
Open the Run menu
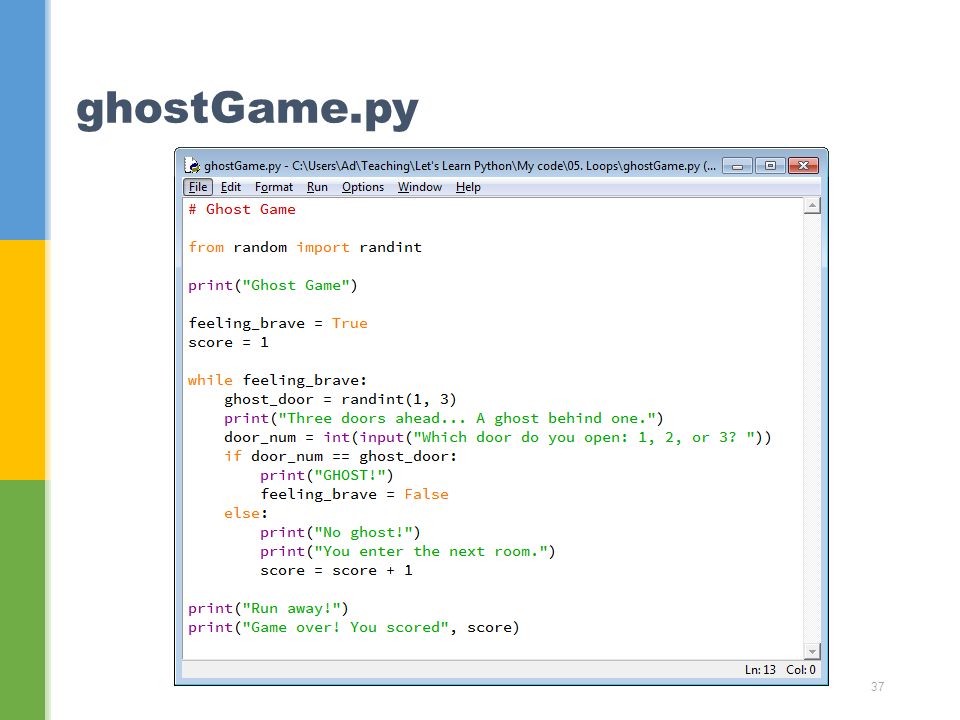[317, 187]
